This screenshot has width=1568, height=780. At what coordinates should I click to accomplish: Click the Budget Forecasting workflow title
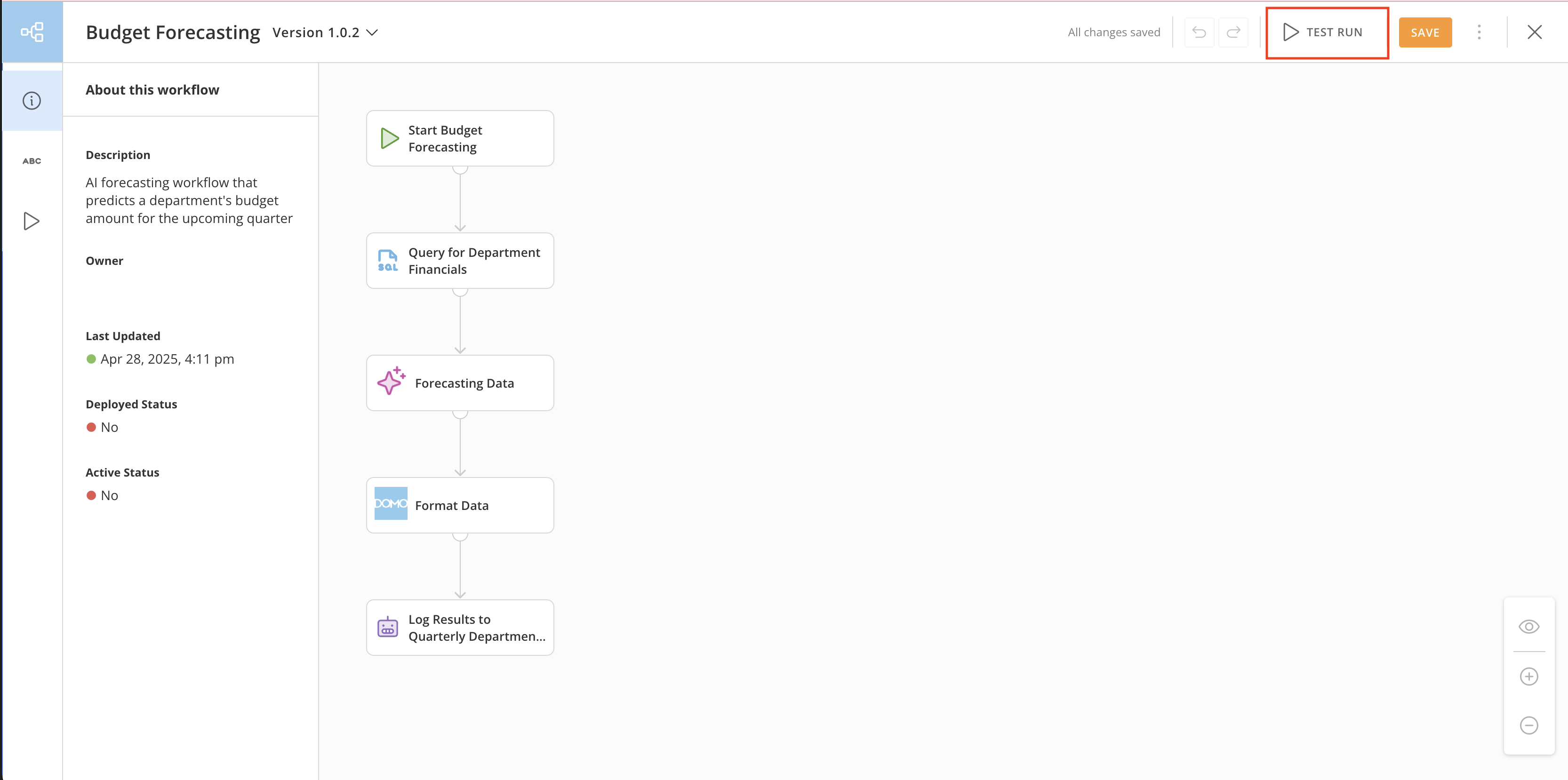173,32
